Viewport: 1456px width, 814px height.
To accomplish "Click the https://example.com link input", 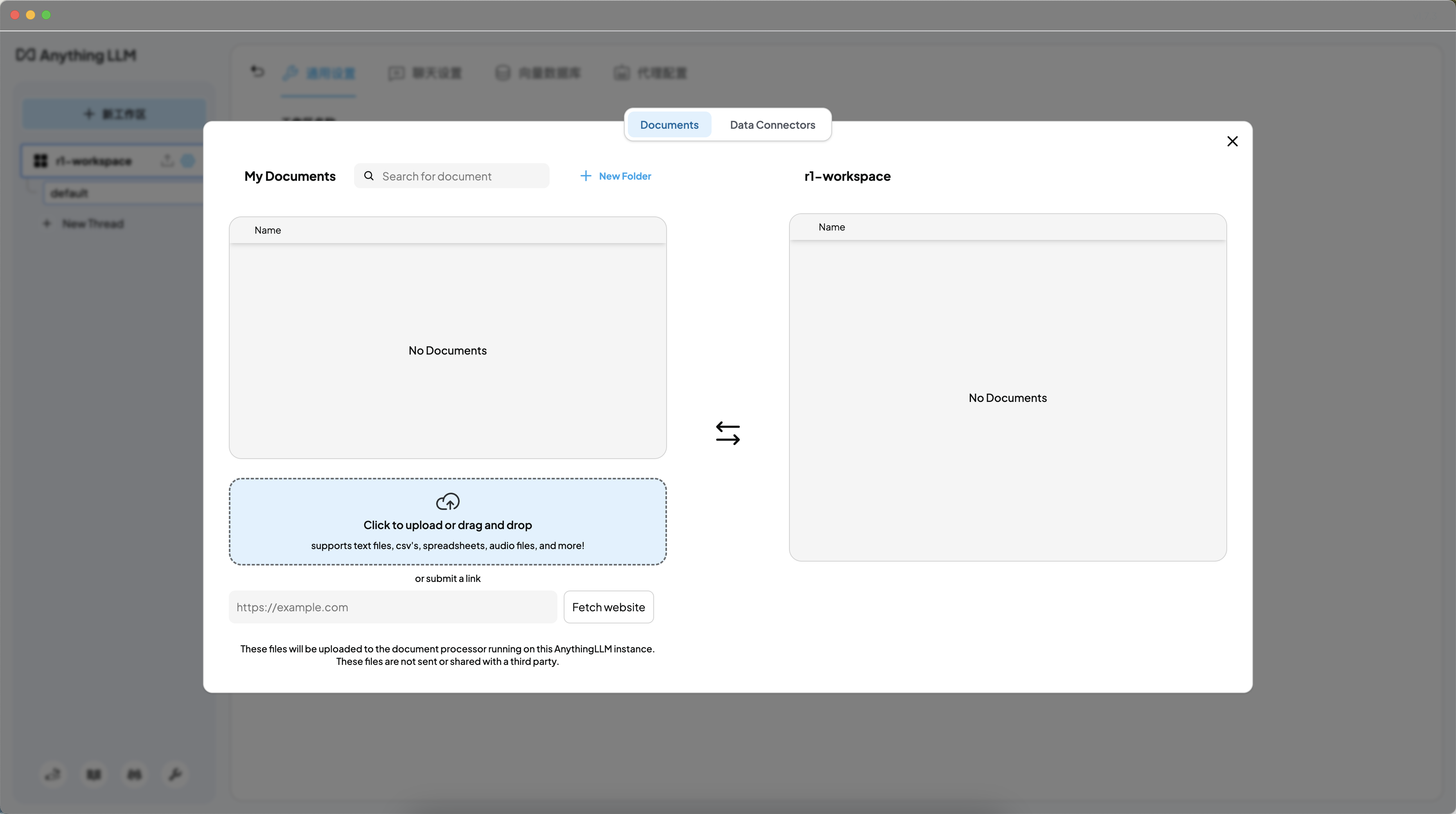I will [x=392, y=607].
